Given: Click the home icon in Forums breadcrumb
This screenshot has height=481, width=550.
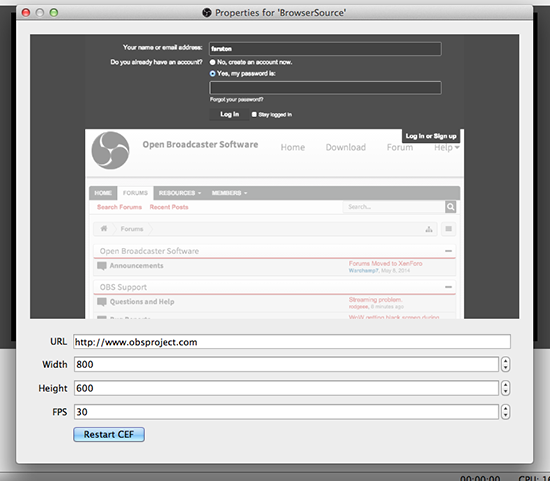Looking at the screenshot, I should pyautogui.click(x=104, y=229).
